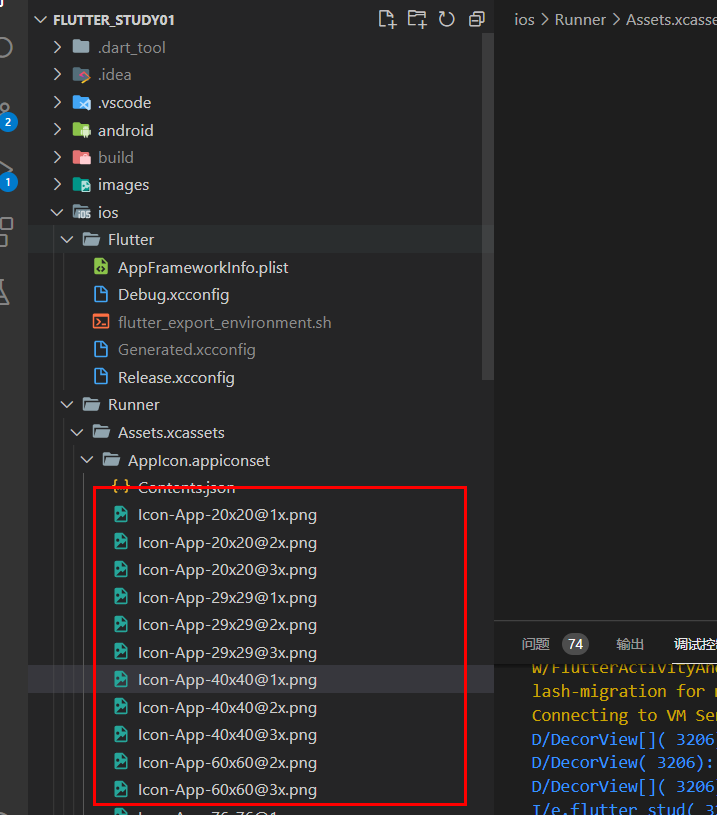Open flutter_export_environment.sh file

pyautogui.click(x=225, y=323)
